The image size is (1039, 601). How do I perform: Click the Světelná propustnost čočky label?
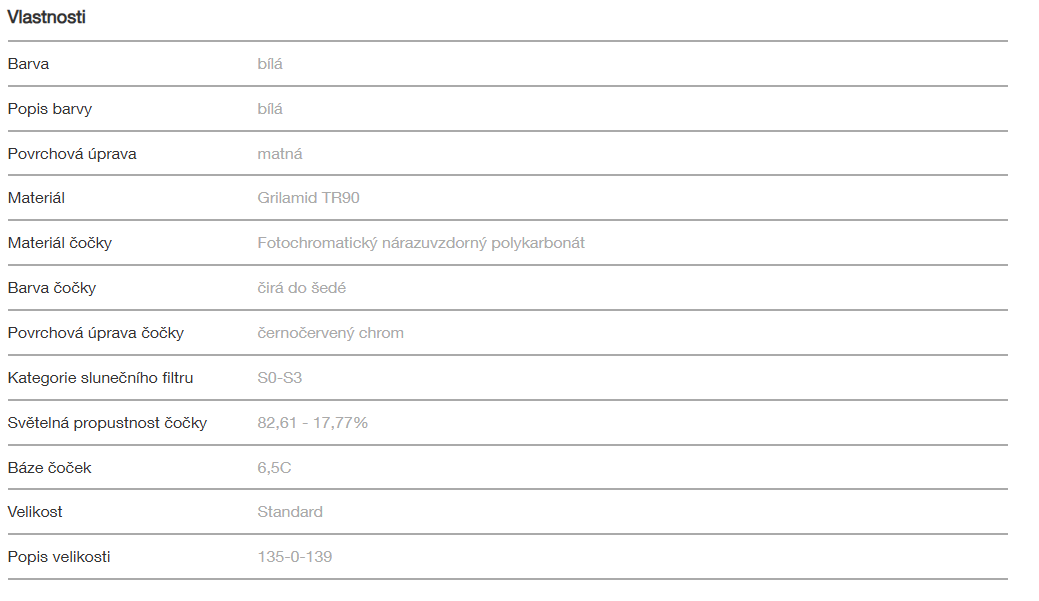(107, 423)
